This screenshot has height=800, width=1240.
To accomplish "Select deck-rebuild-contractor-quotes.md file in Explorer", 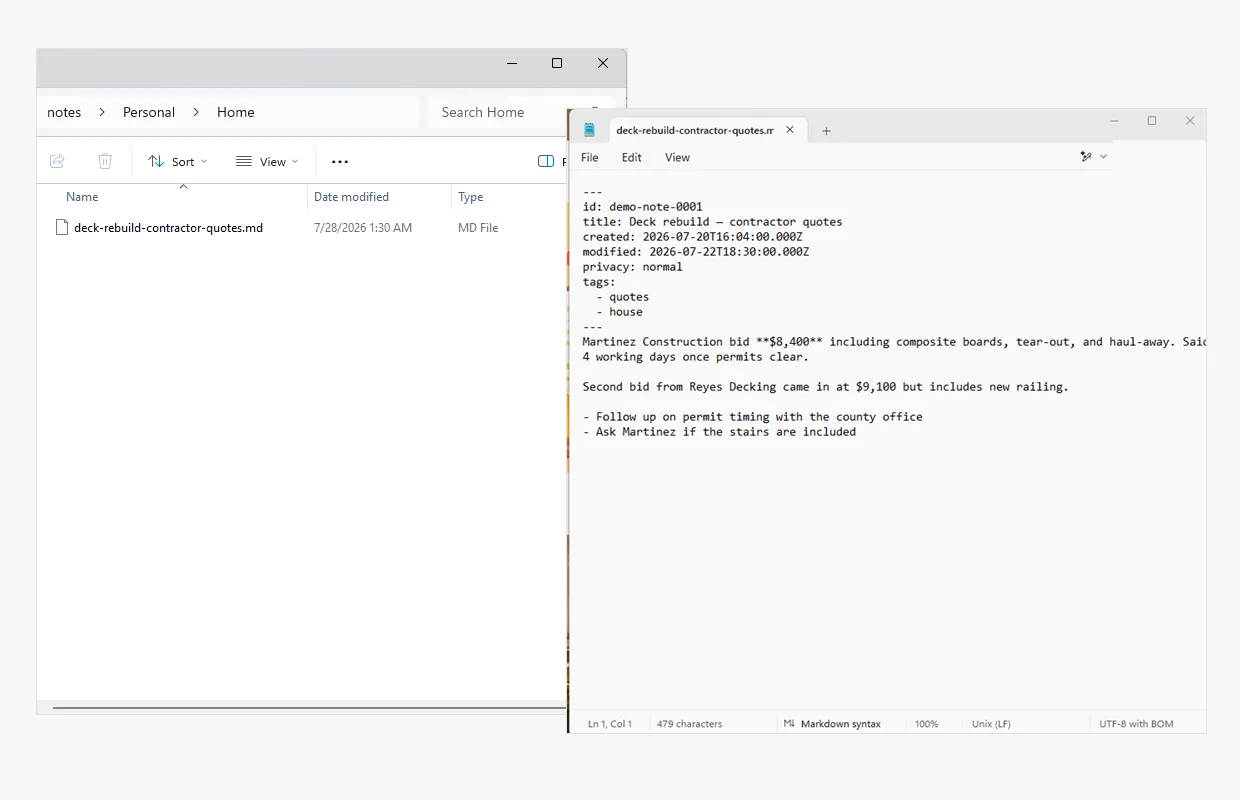I will (x=168, y=228).
